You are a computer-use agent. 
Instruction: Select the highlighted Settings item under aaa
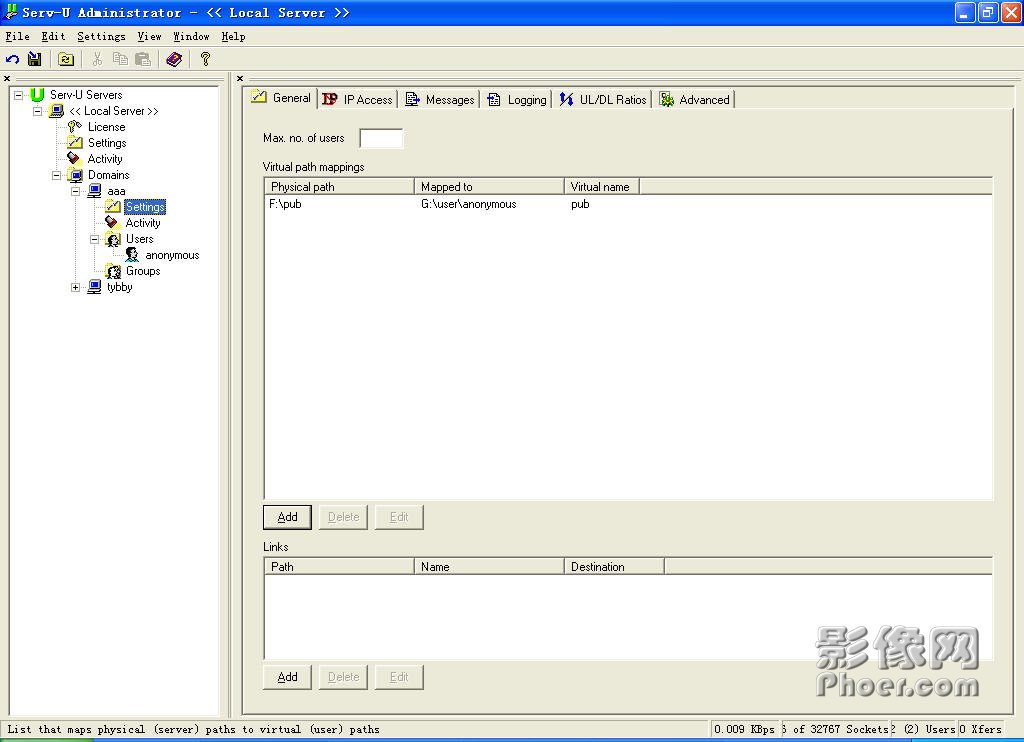point(145,207)
